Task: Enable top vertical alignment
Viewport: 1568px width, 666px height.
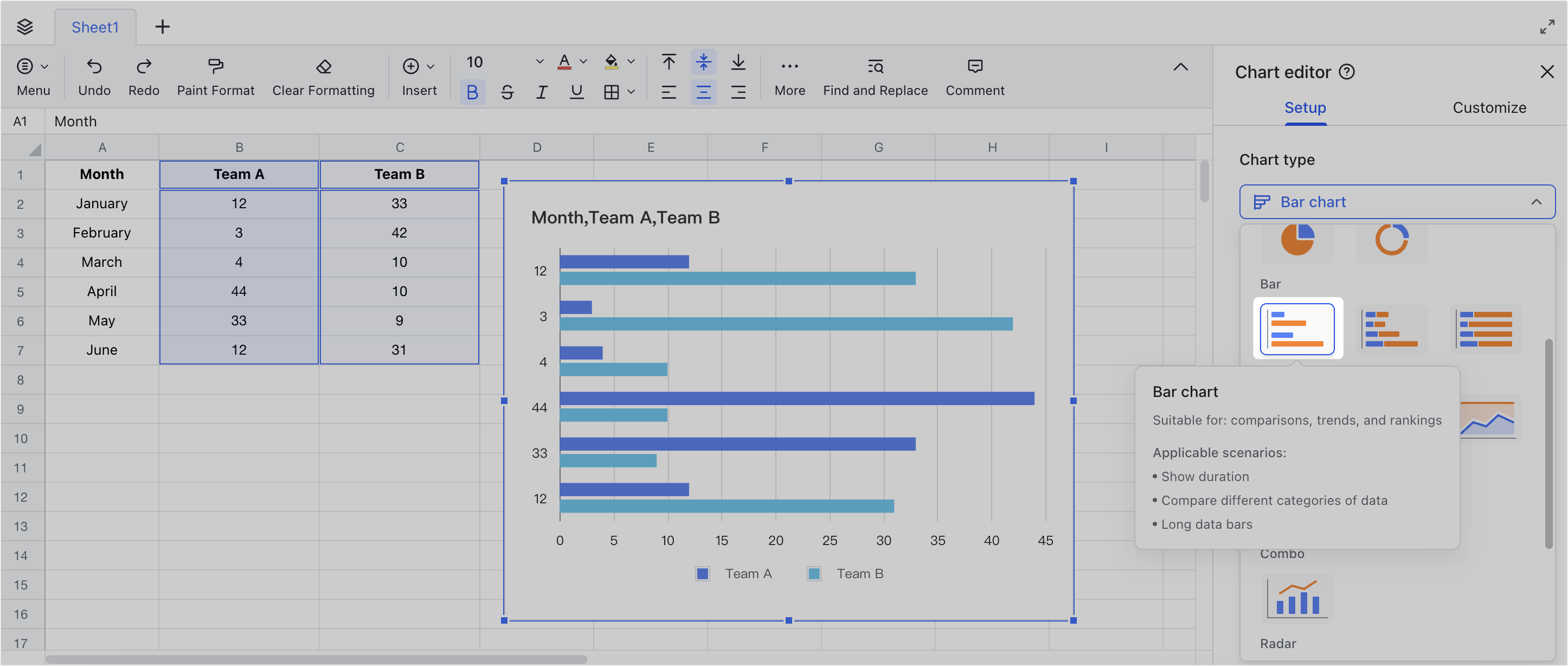Action: pyautogui.click(x=669, y=61)
